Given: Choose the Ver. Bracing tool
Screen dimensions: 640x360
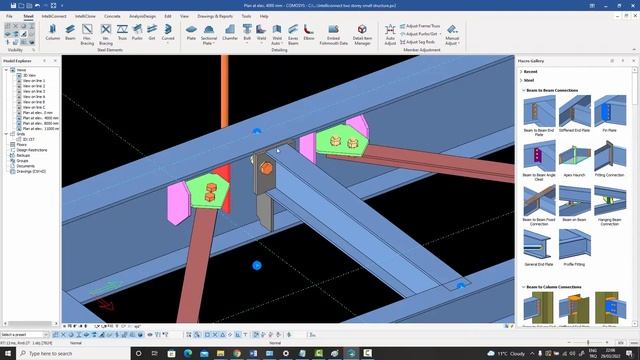Looking at the screenshot, I should click(106, 34).
